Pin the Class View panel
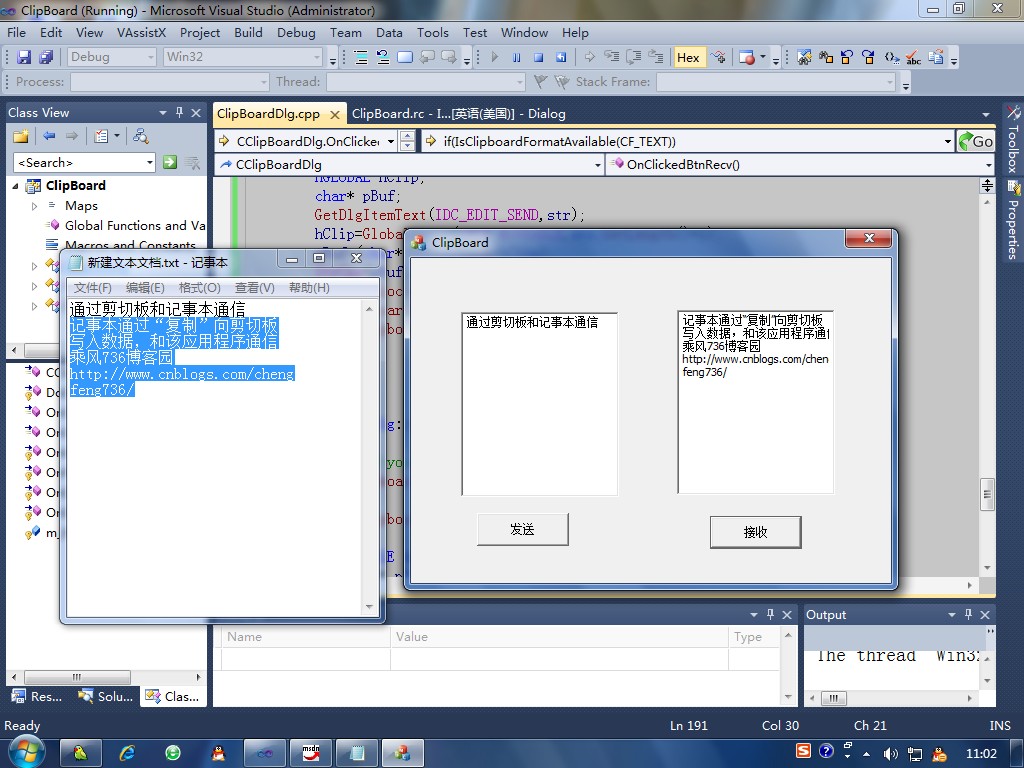Screen dimensions: 1024x768 pos(180,112)
